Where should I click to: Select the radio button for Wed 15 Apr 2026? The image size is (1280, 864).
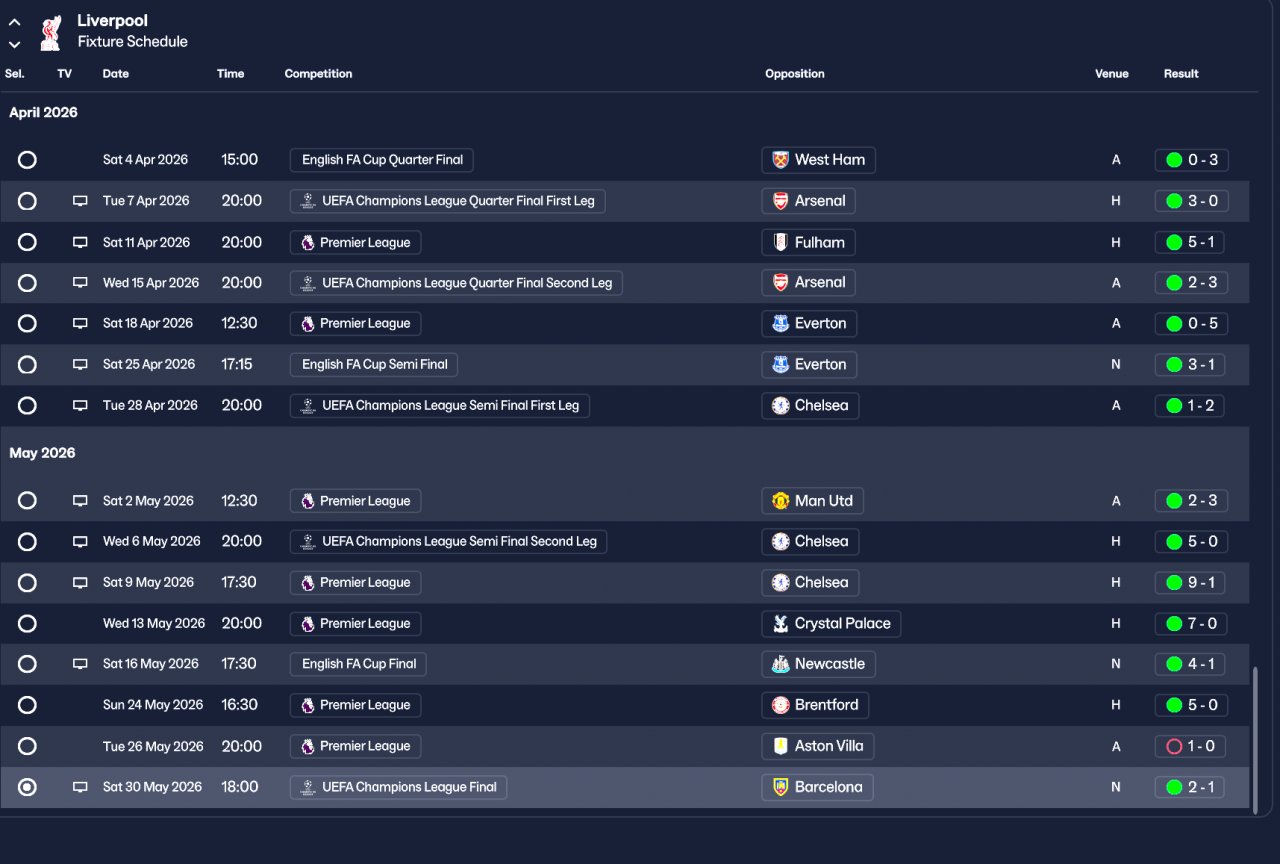coord(27,283)
